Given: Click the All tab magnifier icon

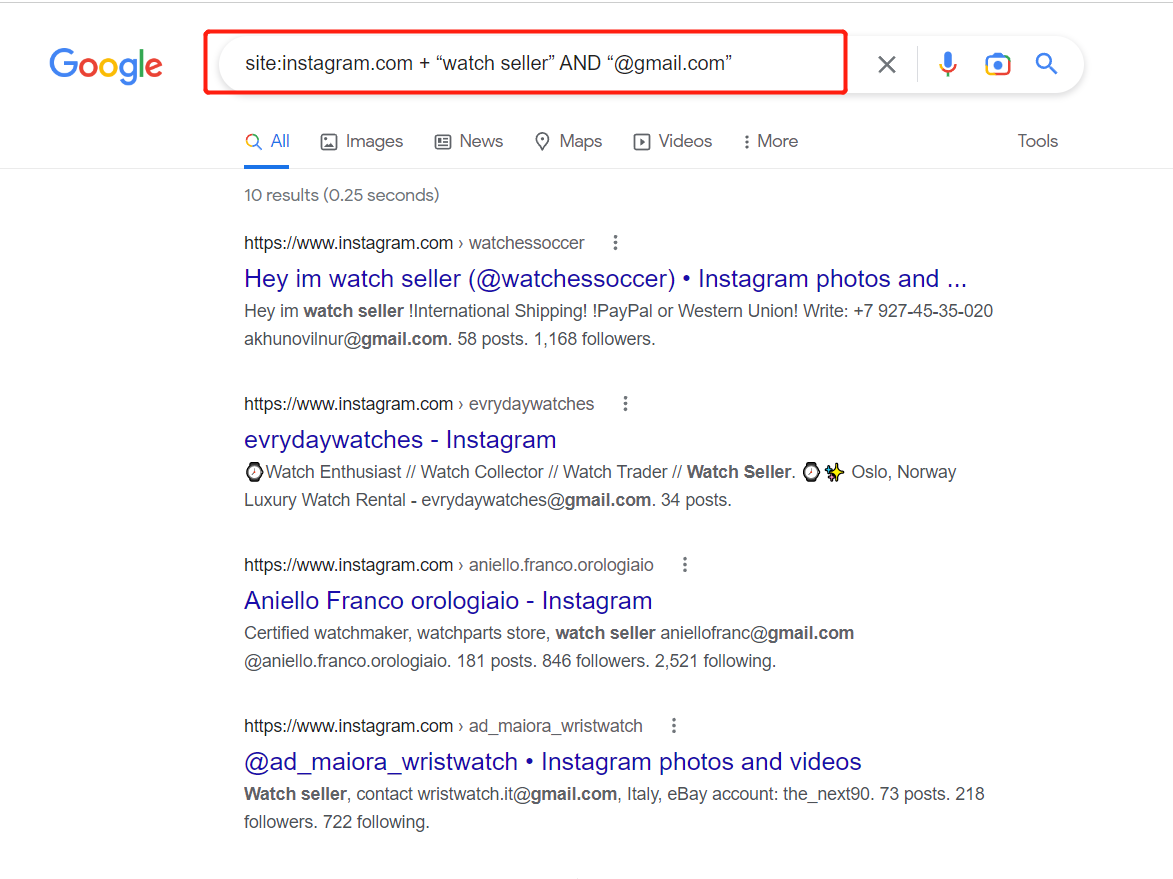Looking at the screenshot, I should pos(254,141).
